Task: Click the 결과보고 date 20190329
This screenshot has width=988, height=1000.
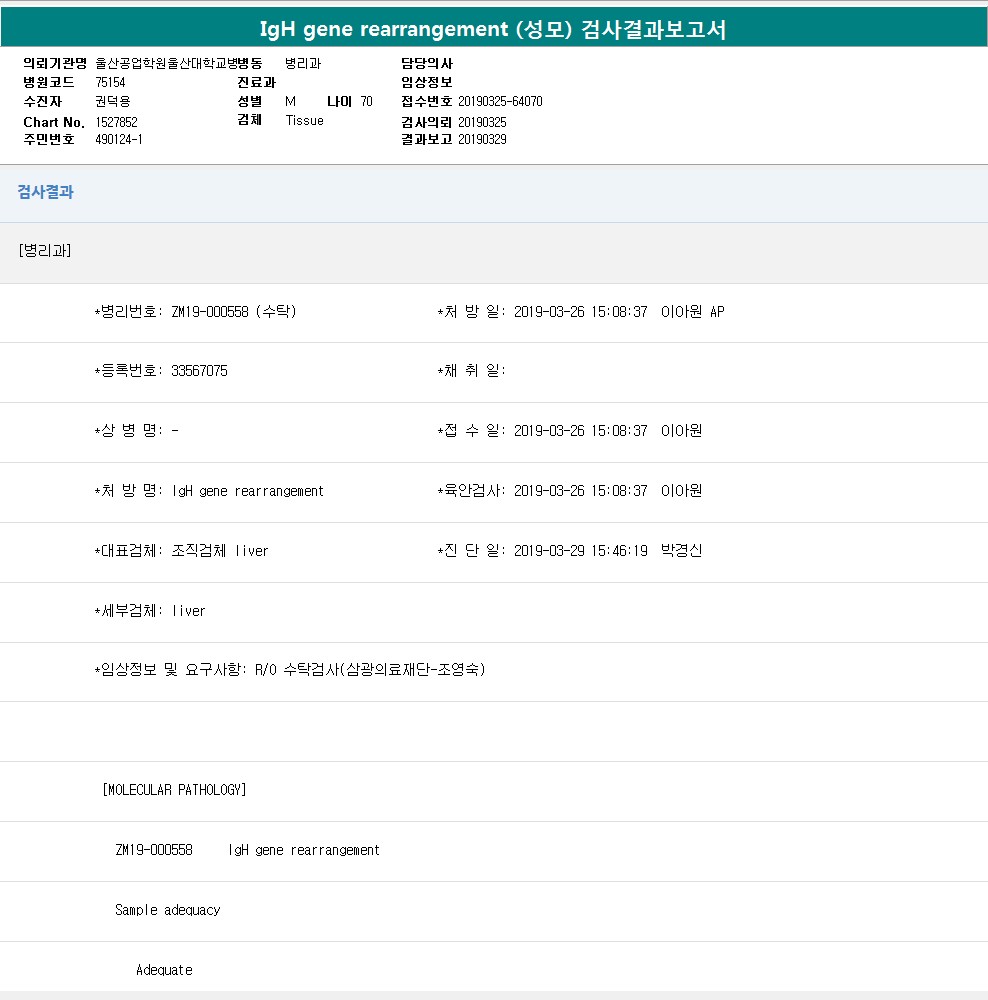Action: 482,140
